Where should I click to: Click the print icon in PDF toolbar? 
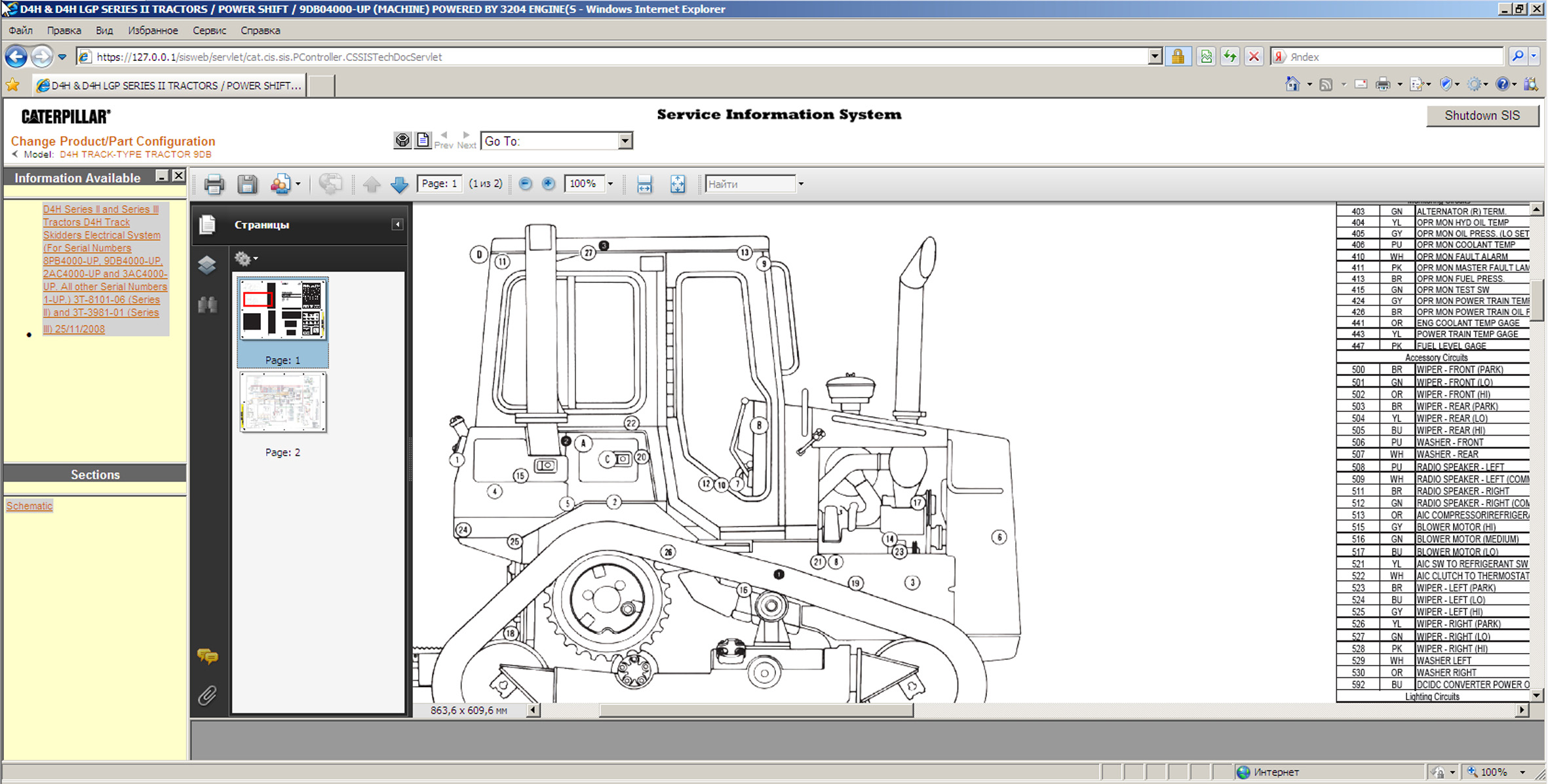point(214,185)
